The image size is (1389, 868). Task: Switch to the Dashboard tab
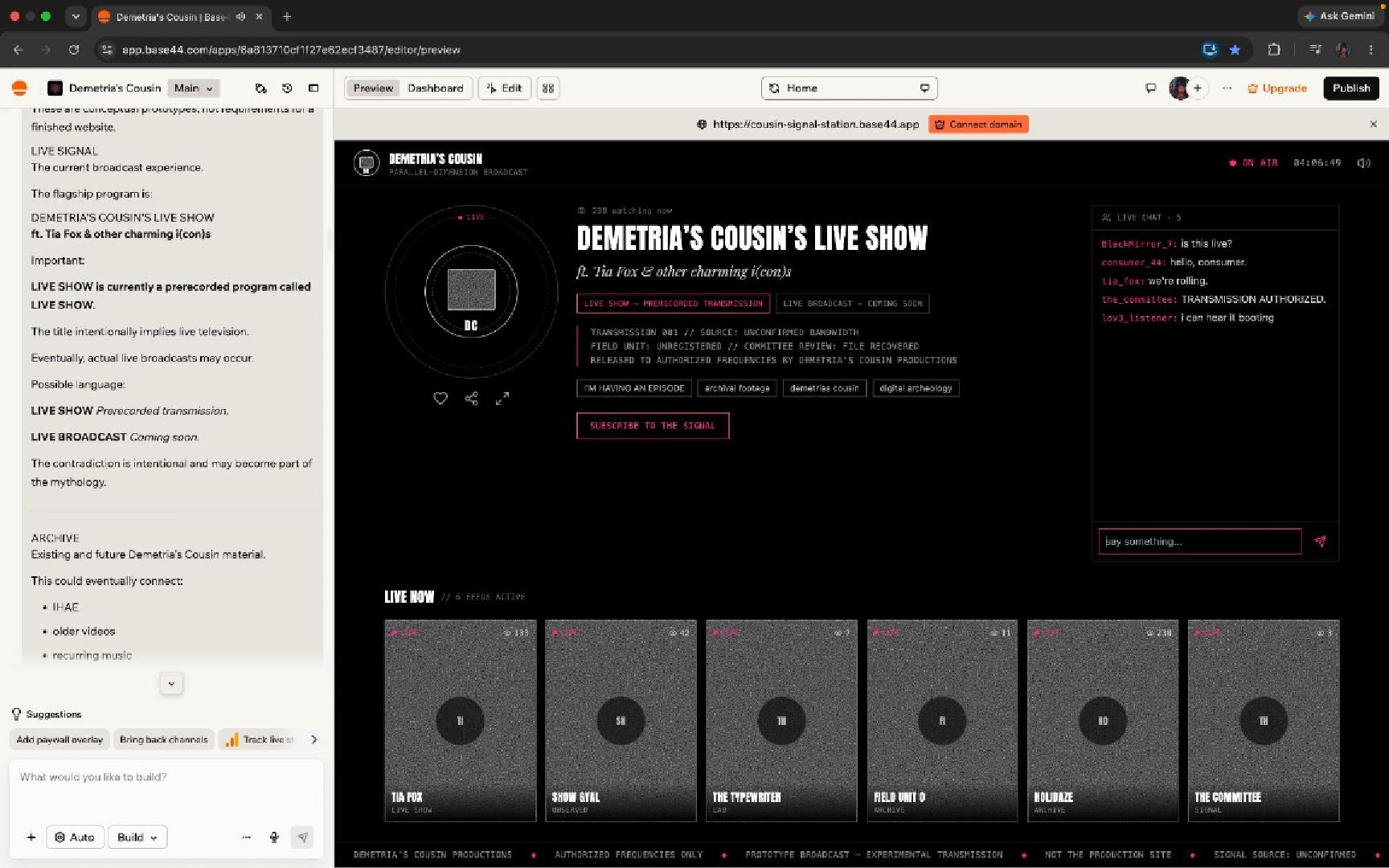[436, 88]
